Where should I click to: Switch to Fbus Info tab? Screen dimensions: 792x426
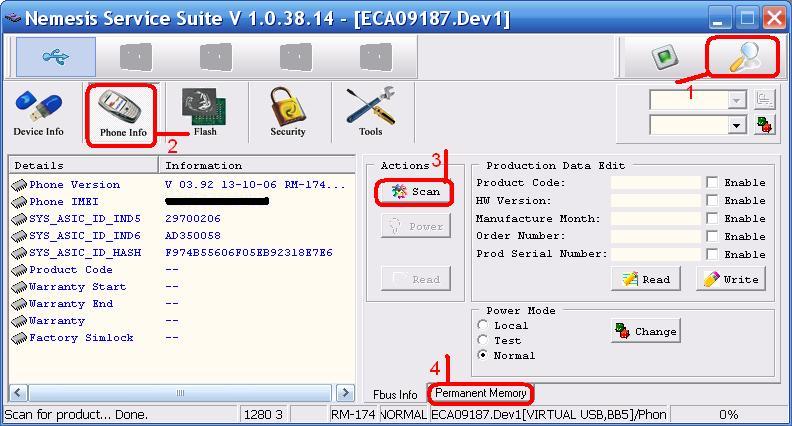395,395
